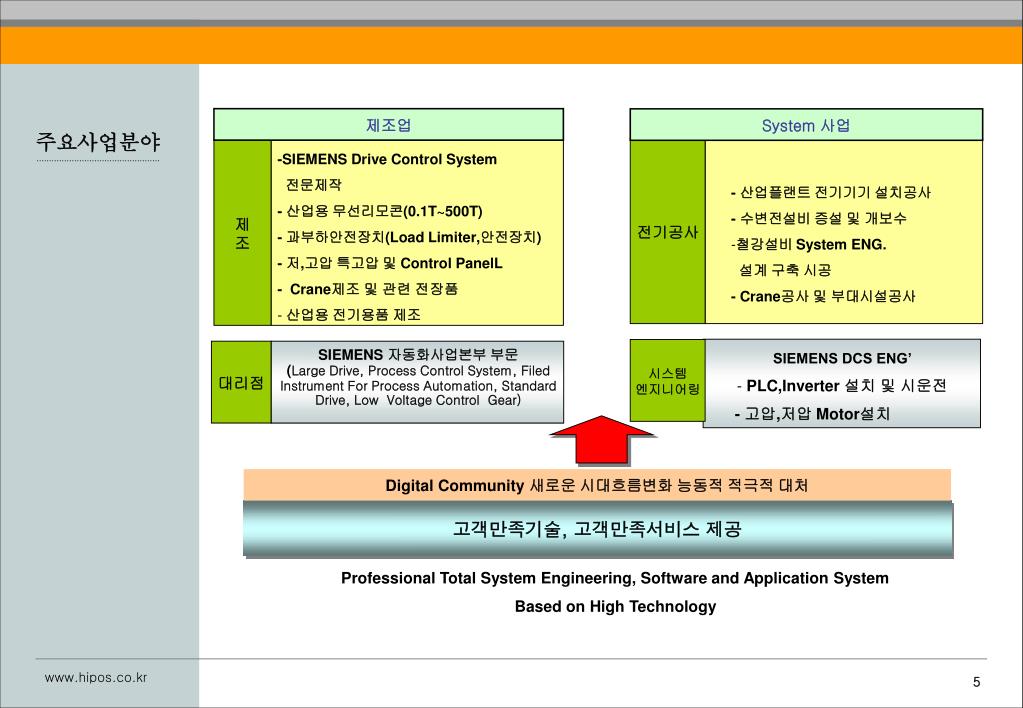Click the 산업용 전기용품 제조 line

[349, 315]
